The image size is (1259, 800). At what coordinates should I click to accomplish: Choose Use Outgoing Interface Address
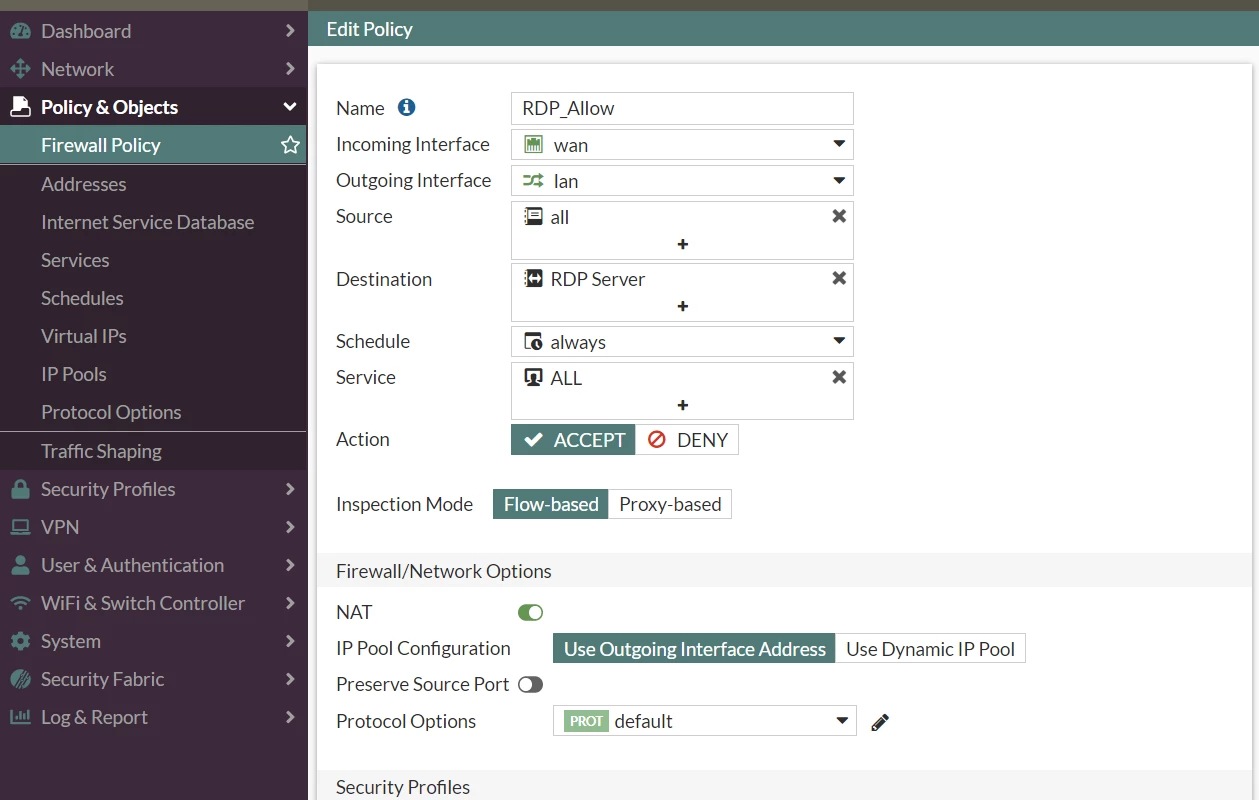click(694, 649)
